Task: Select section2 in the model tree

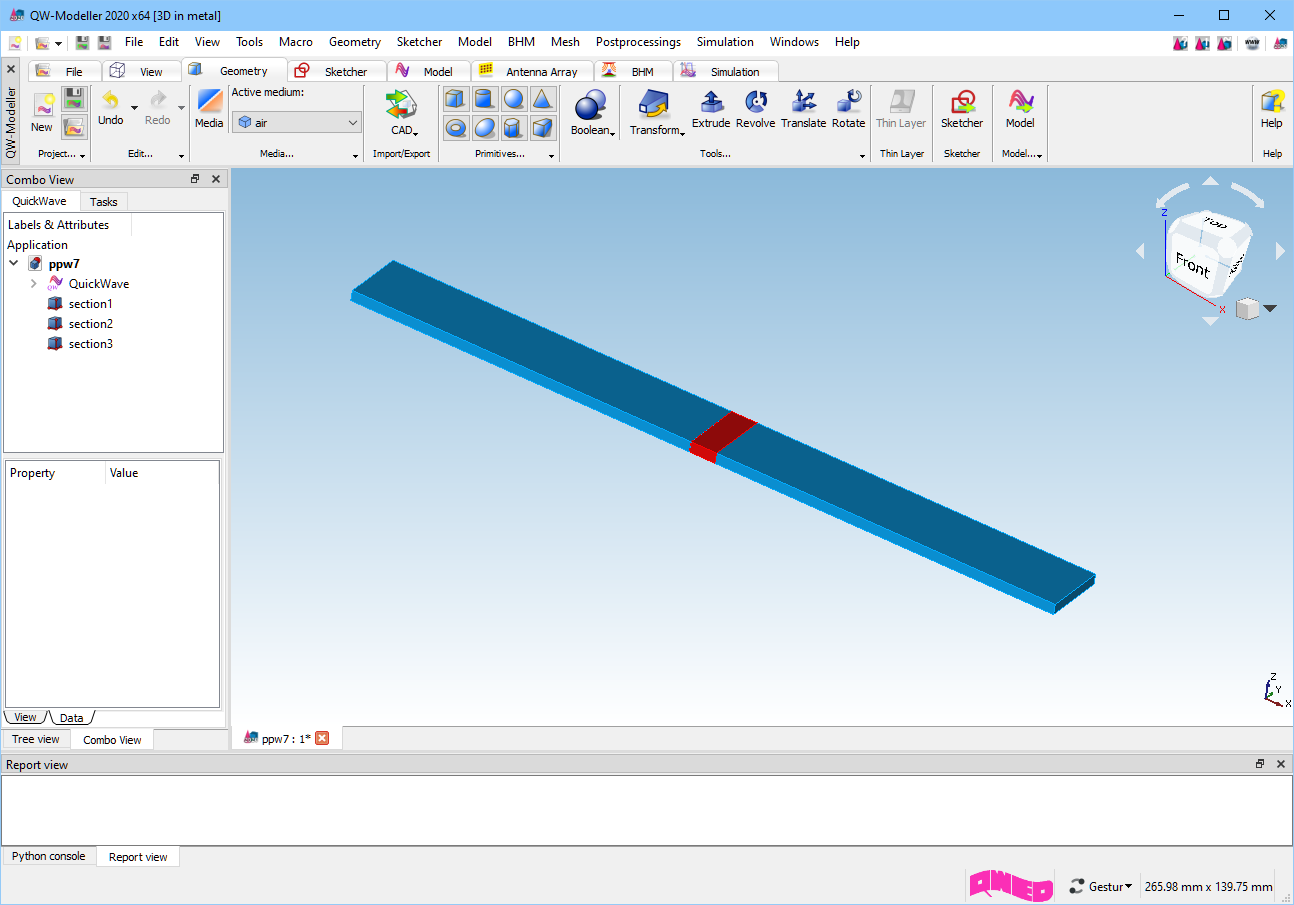Action: point(90,324)
